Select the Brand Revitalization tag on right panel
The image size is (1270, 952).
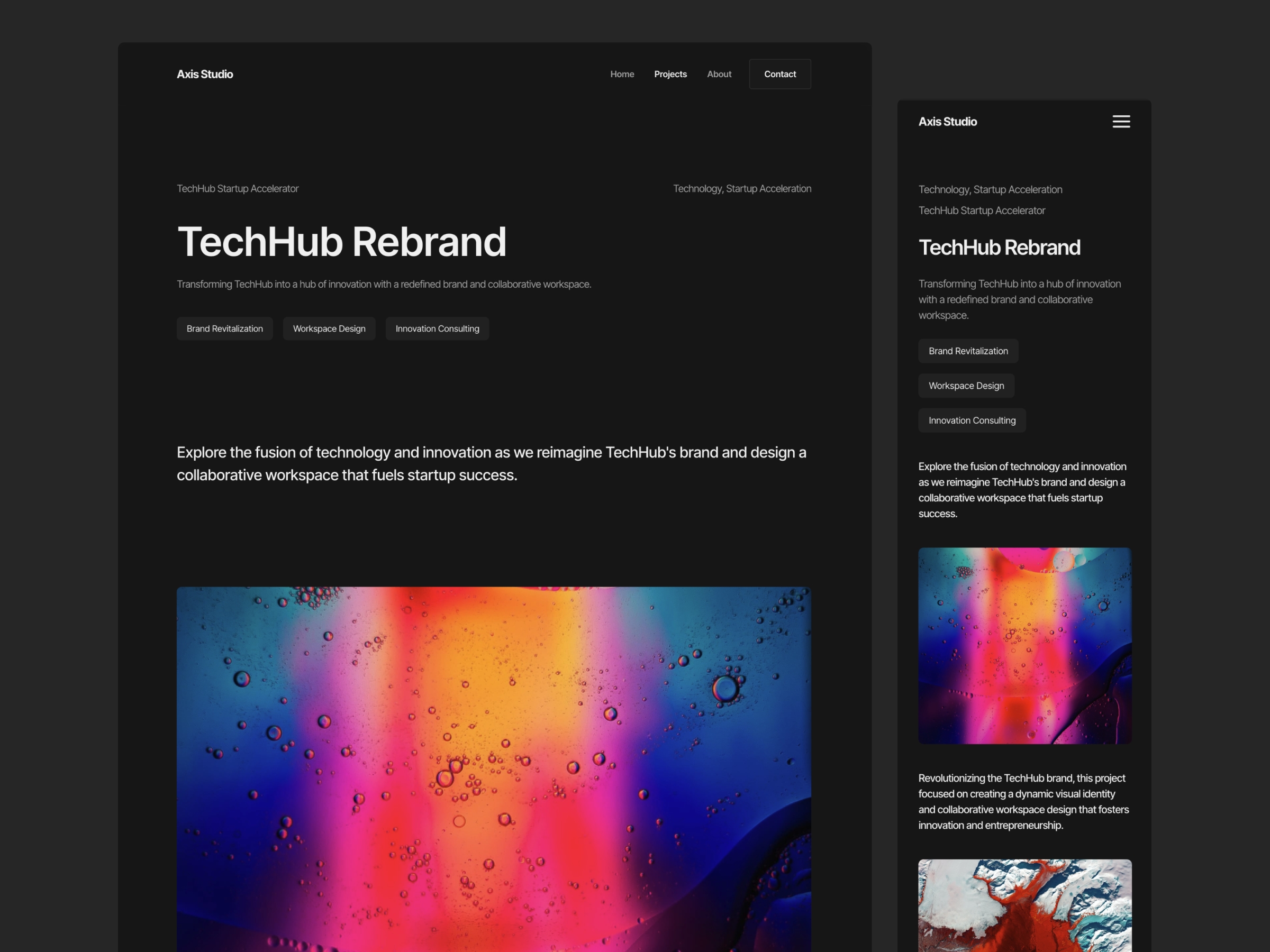(x=968, y=350)
